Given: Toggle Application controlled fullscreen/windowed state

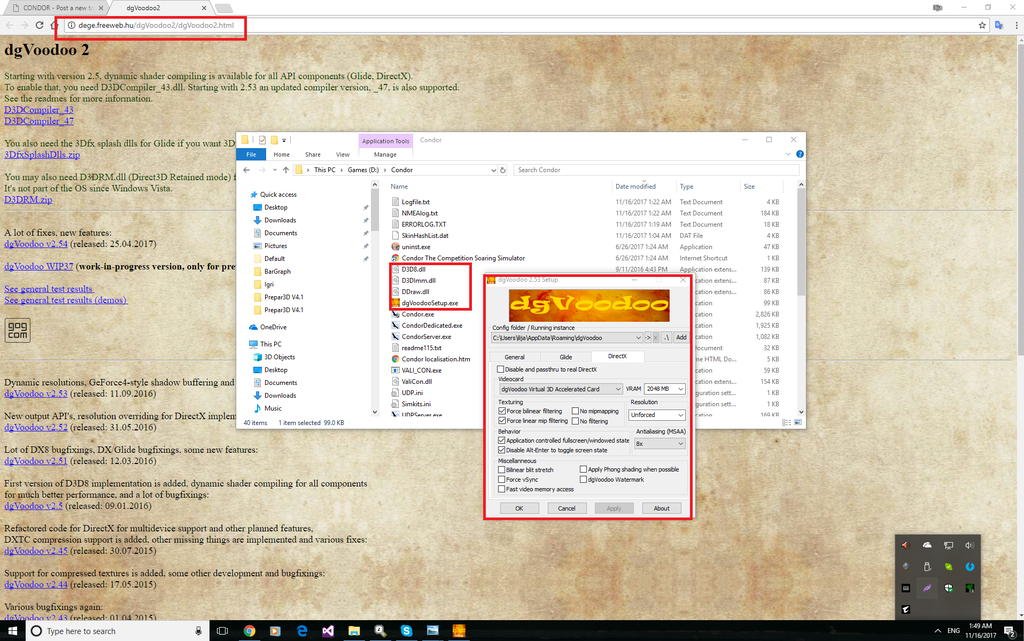Looking at the screenshot, I should click(x=502, y=441).
